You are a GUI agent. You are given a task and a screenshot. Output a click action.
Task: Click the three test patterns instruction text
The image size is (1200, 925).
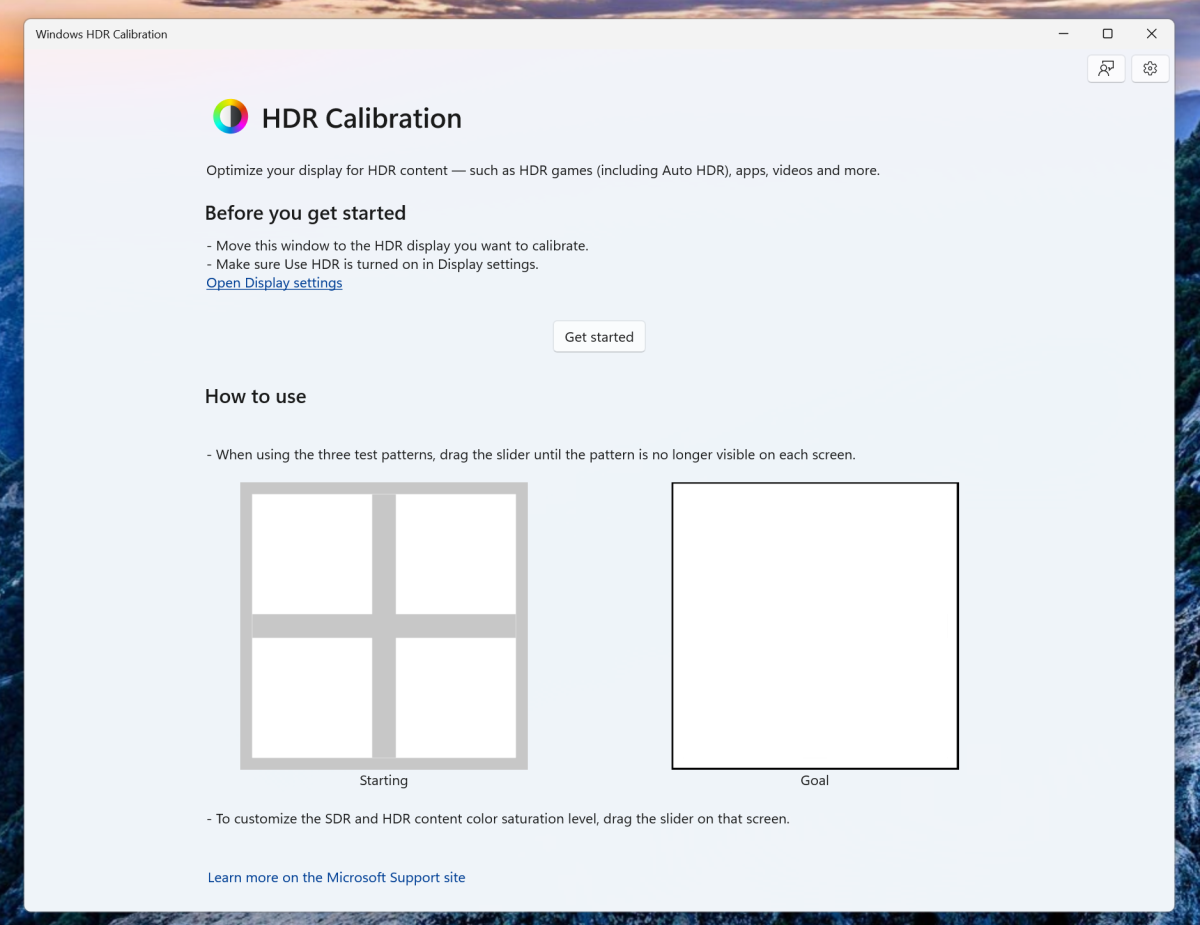click(x=531, y=454)
